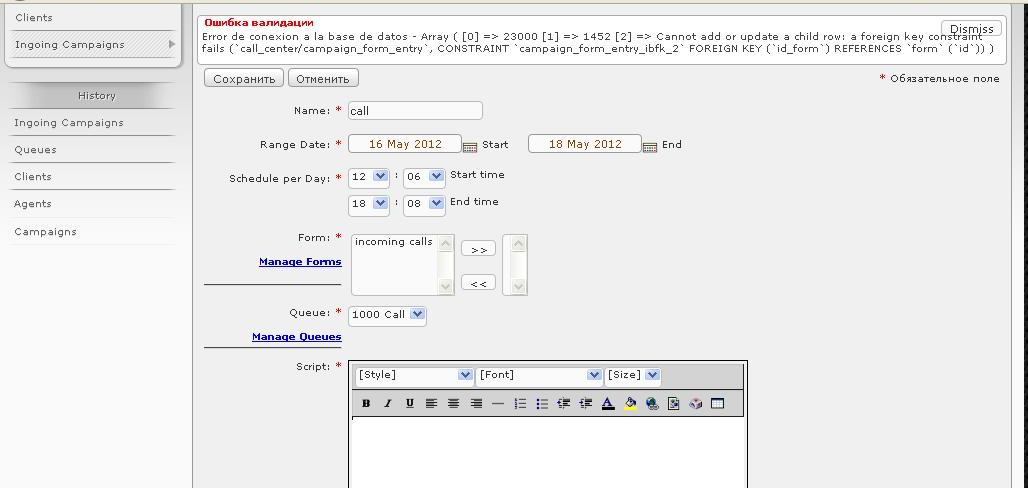The image size is (1028, 488).
Task: Dismiss the validation error message
Action: pos(971,29)
